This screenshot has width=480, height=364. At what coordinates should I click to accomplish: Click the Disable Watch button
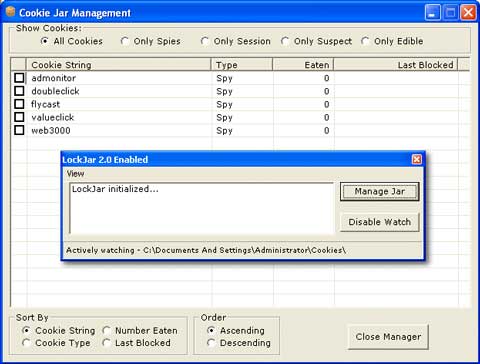(379, 222)
